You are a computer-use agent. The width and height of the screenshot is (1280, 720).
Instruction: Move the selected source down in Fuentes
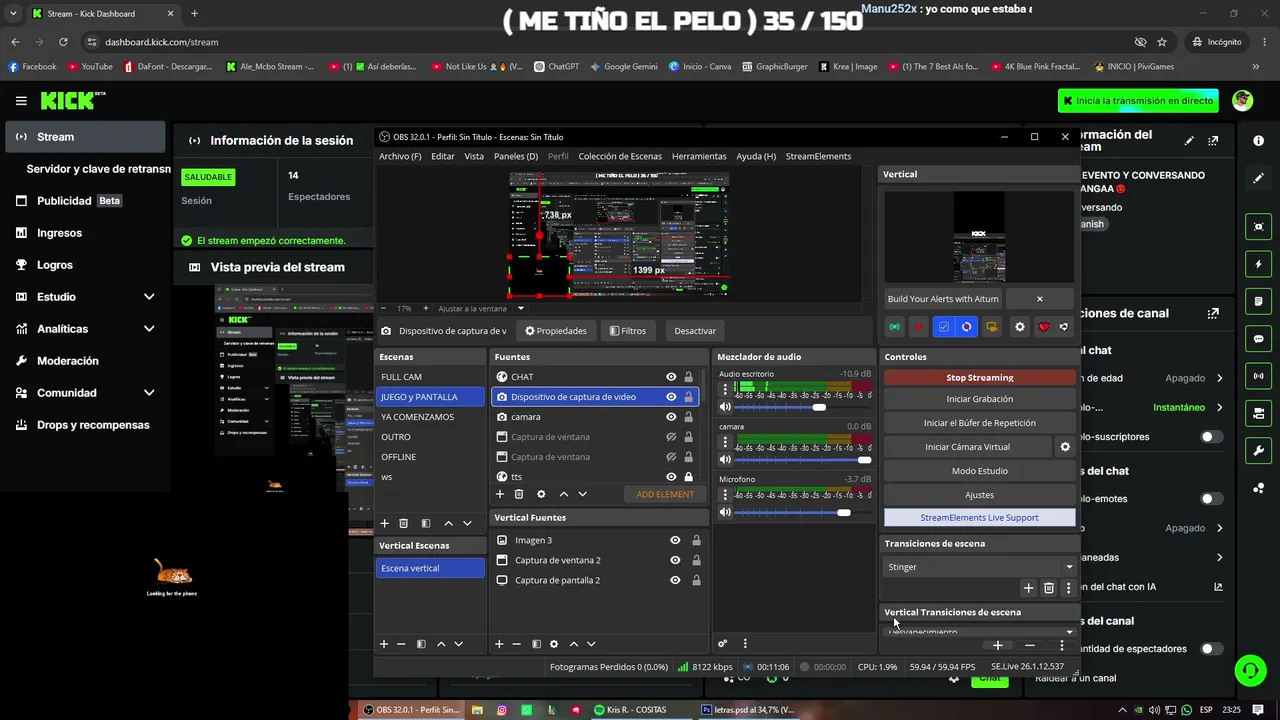(582, 494)
